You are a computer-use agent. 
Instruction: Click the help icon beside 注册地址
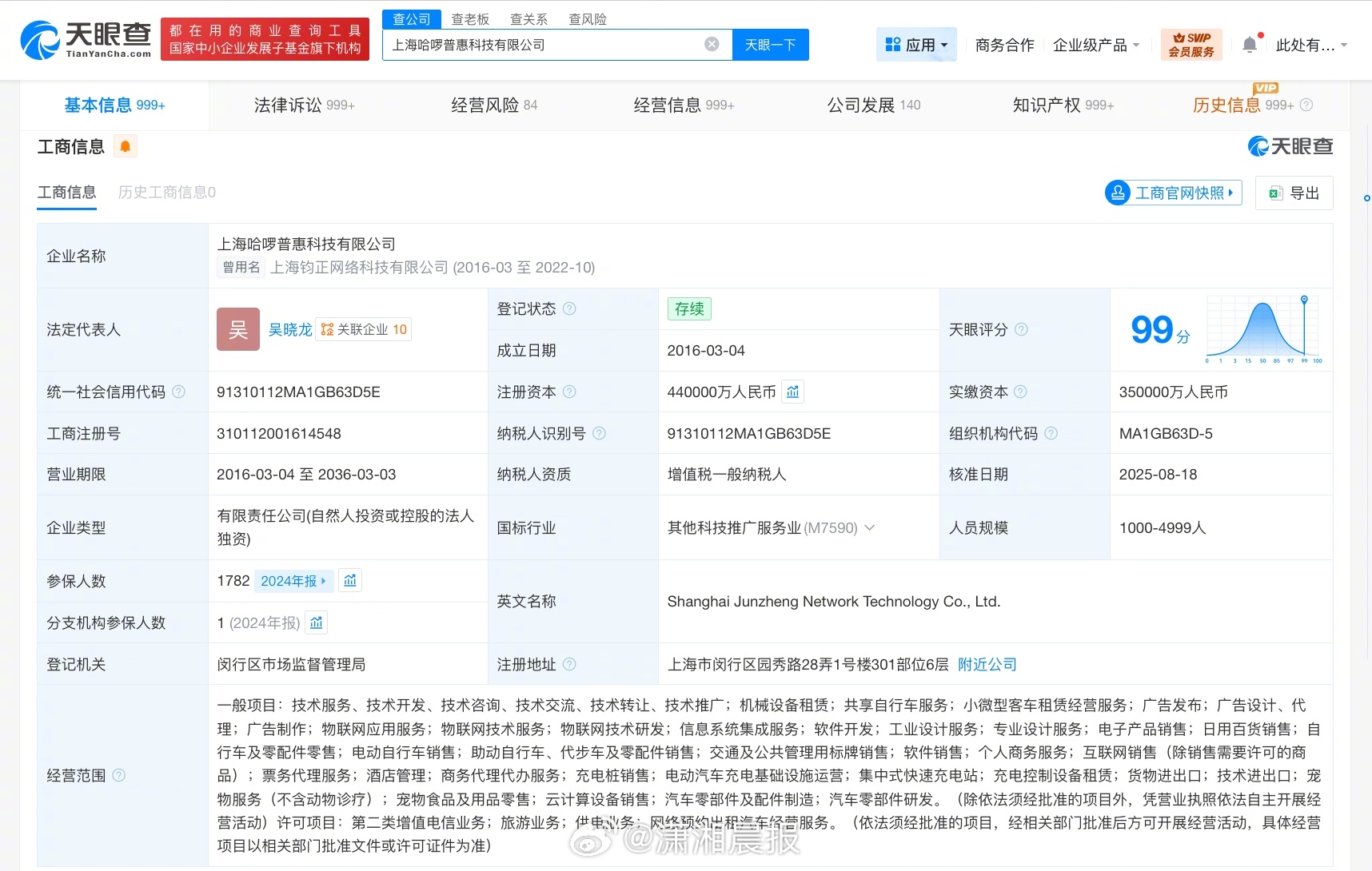(x=568, y=664)
